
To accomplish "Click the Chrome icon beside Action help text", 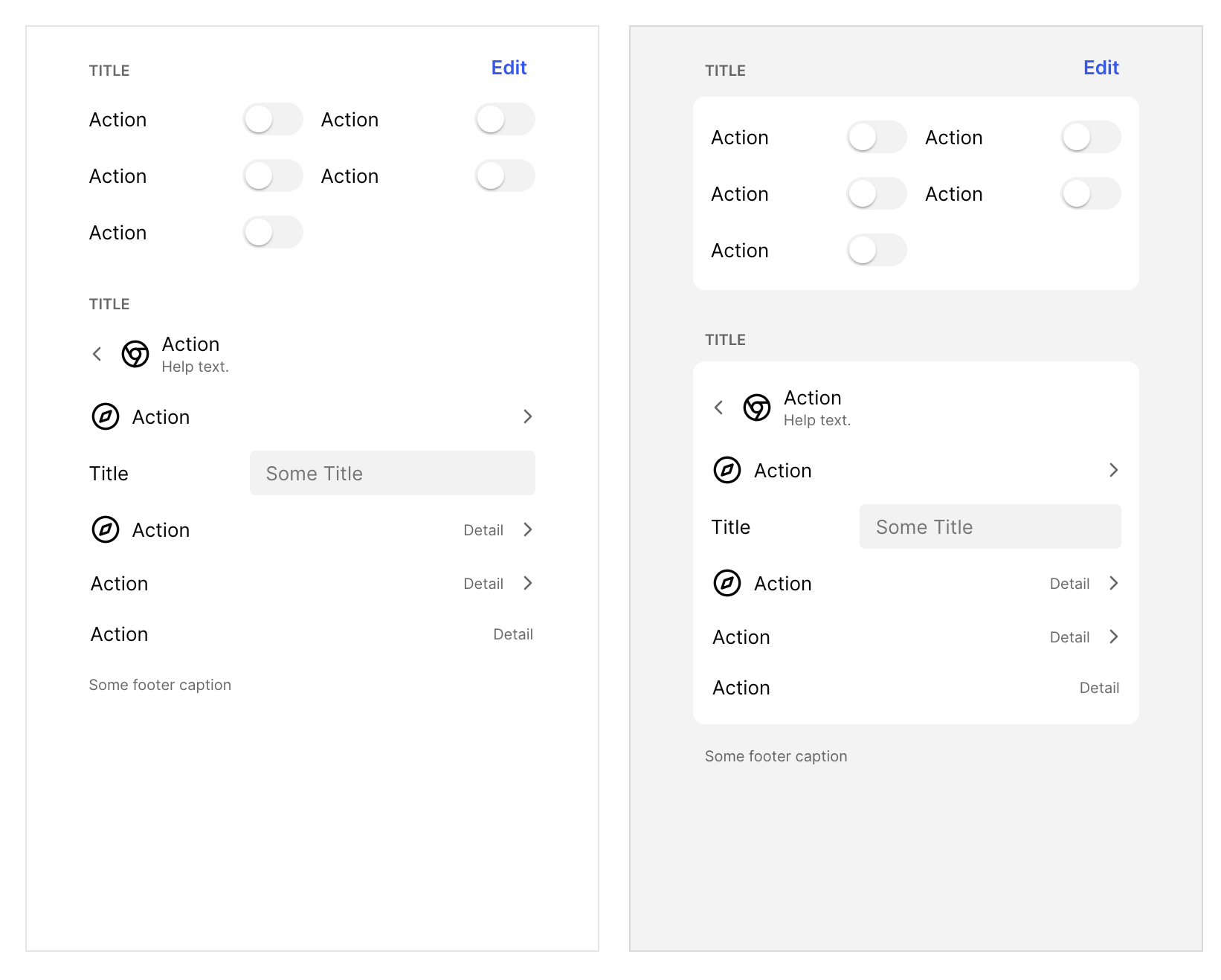I will click(x=135, y=354).
